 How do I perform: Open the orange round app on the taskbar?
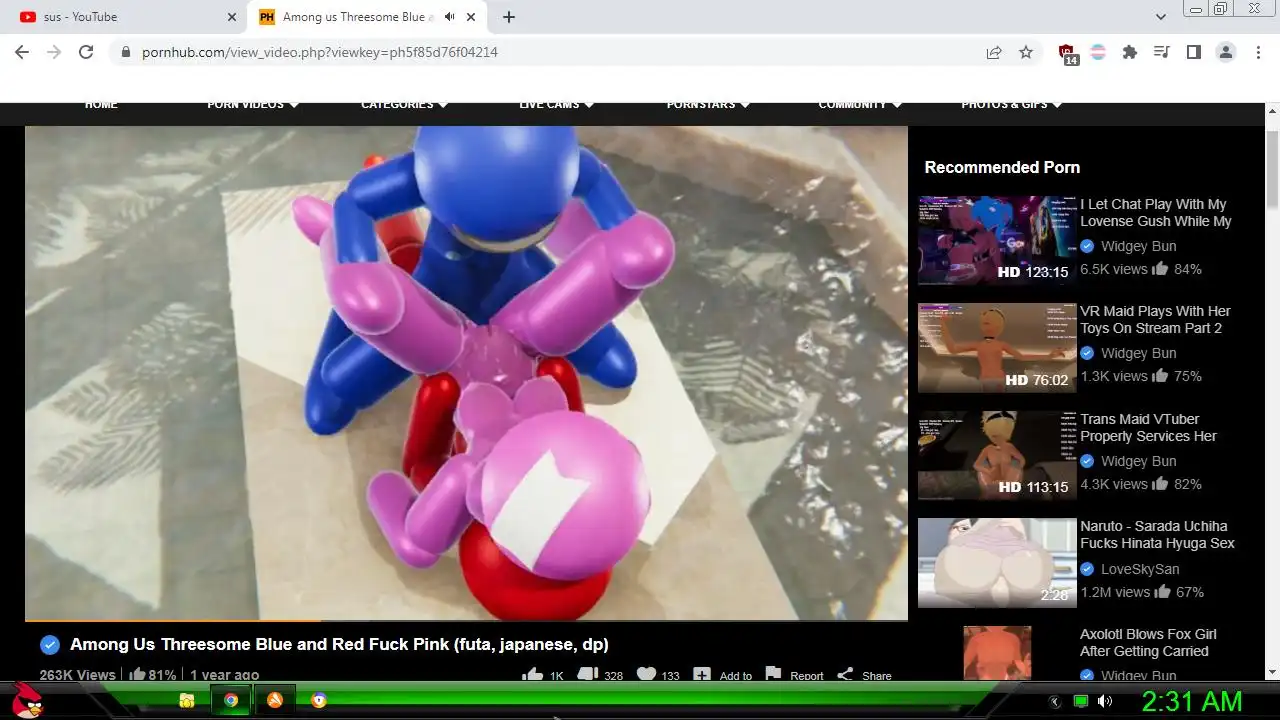[275, 701]
